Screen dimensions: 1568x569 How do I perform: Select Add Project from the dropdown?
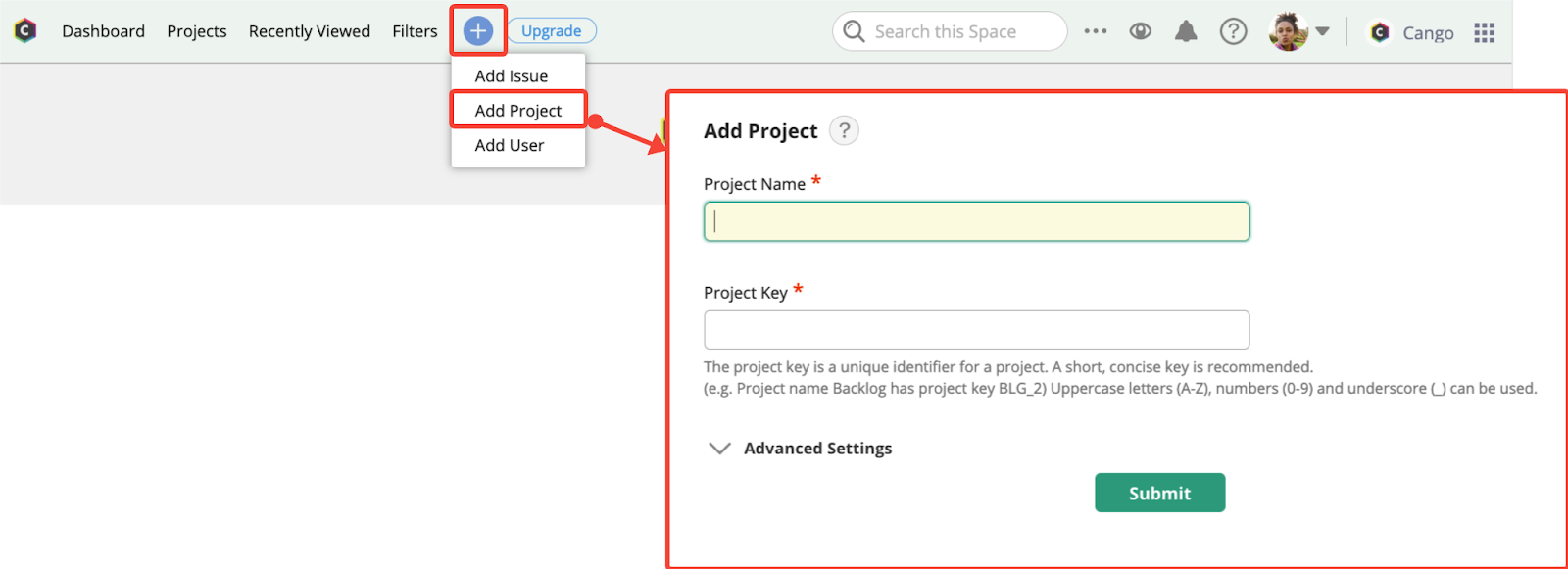[517, 110]
